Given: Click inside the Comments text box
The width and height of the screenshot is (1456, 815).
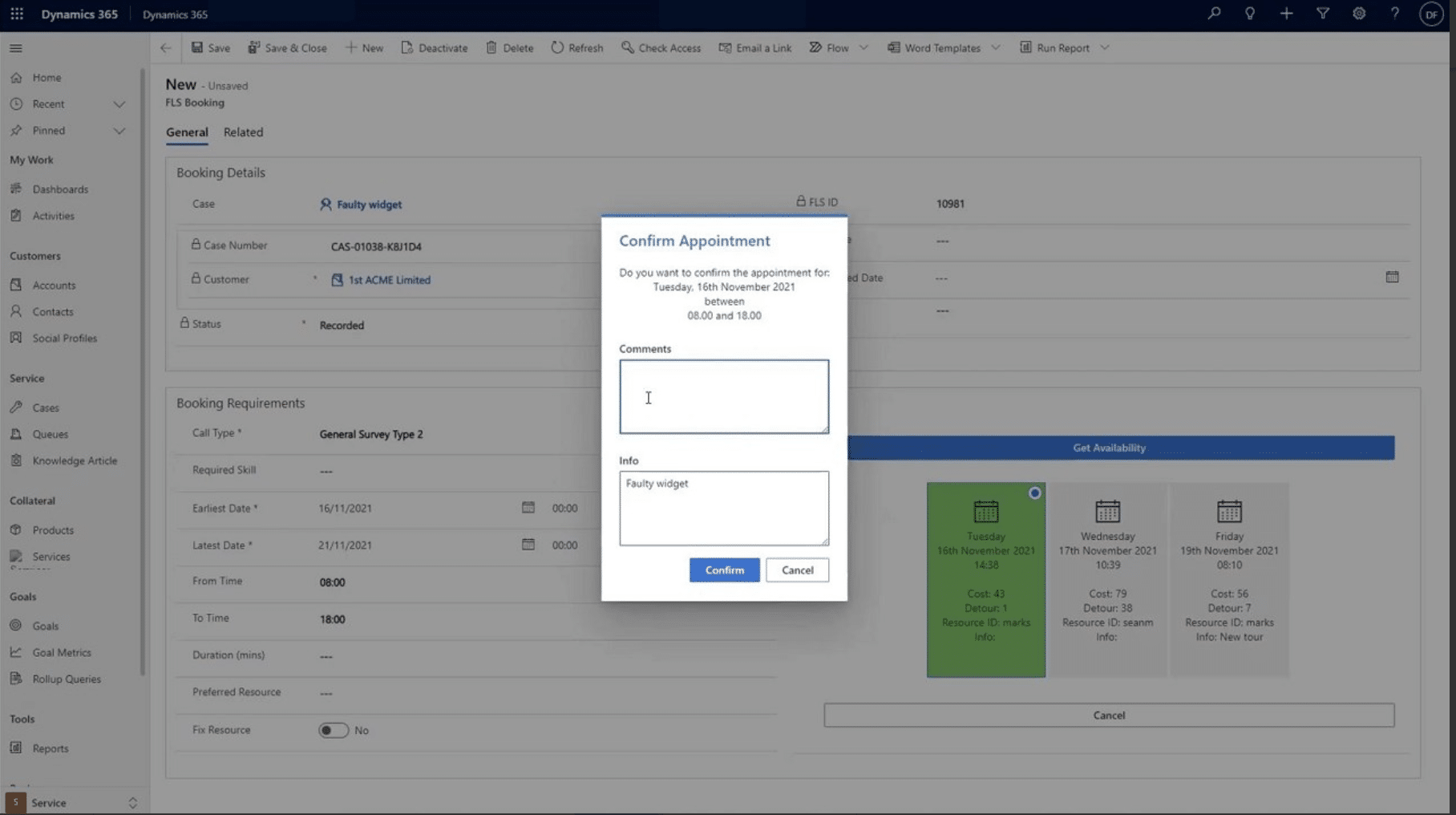Looking at the screenshot, I should pyautogui.click(x=723, y=396).
